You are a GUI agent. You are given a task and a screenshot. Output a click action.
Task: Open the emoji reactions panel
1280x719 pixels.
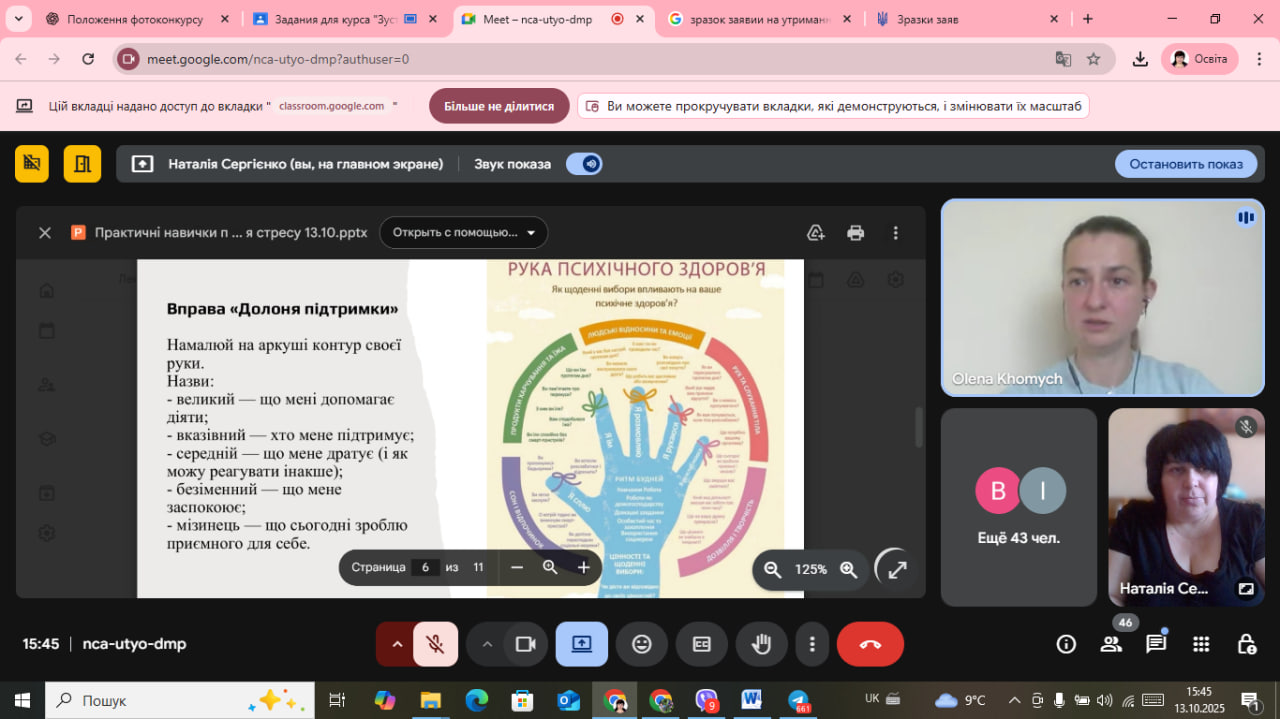click(x=641, y=645)
